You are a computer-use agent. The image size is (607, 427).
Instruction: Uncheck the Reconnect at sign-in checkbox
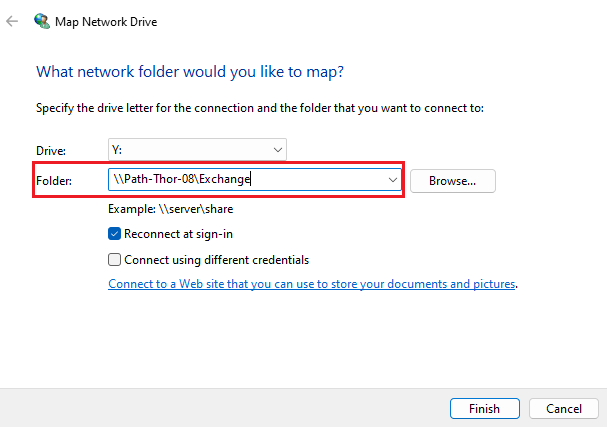click(114, 234)
